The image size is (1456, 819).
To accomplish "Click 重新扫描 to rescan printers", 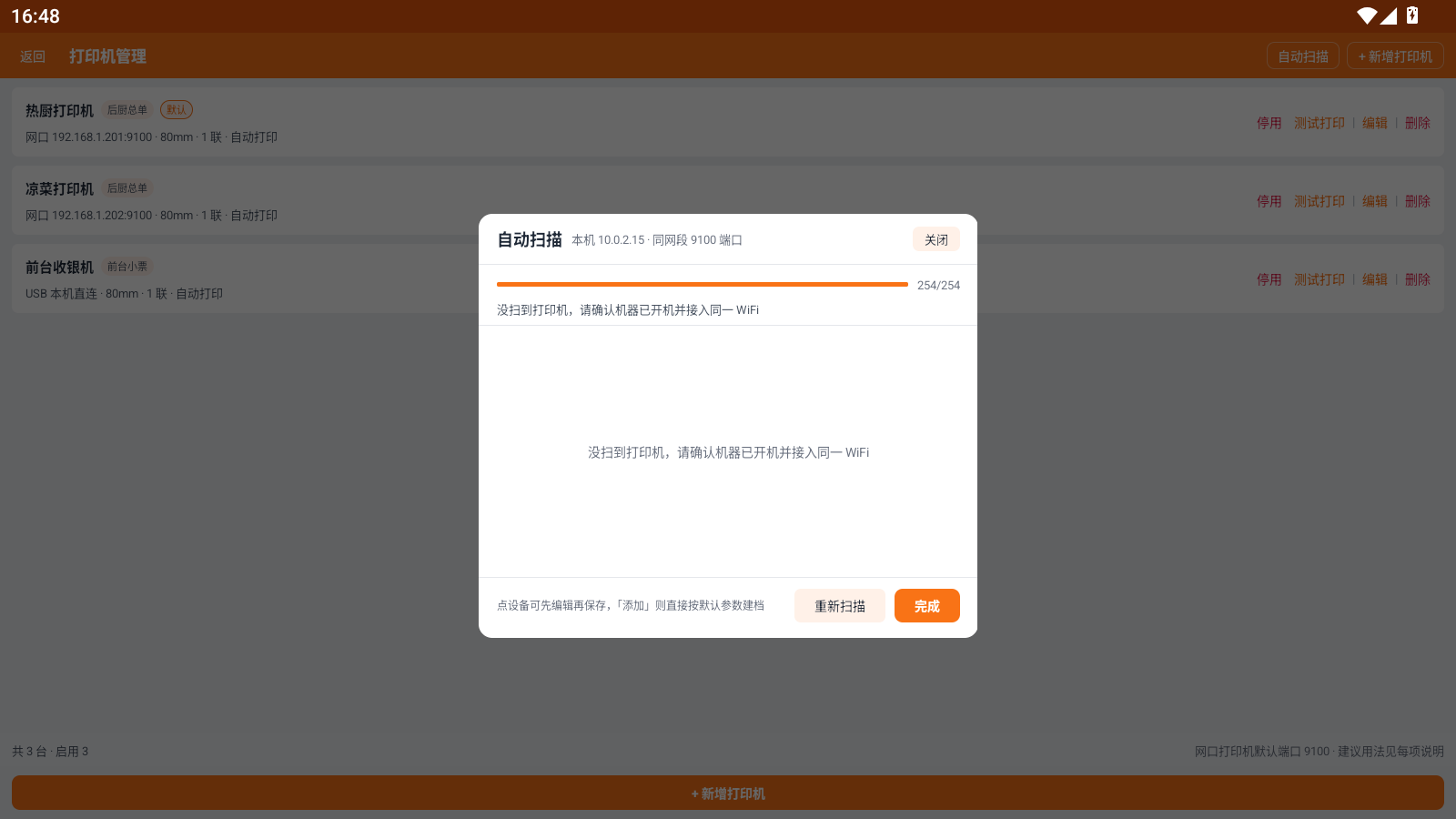I will click(839, 606).
